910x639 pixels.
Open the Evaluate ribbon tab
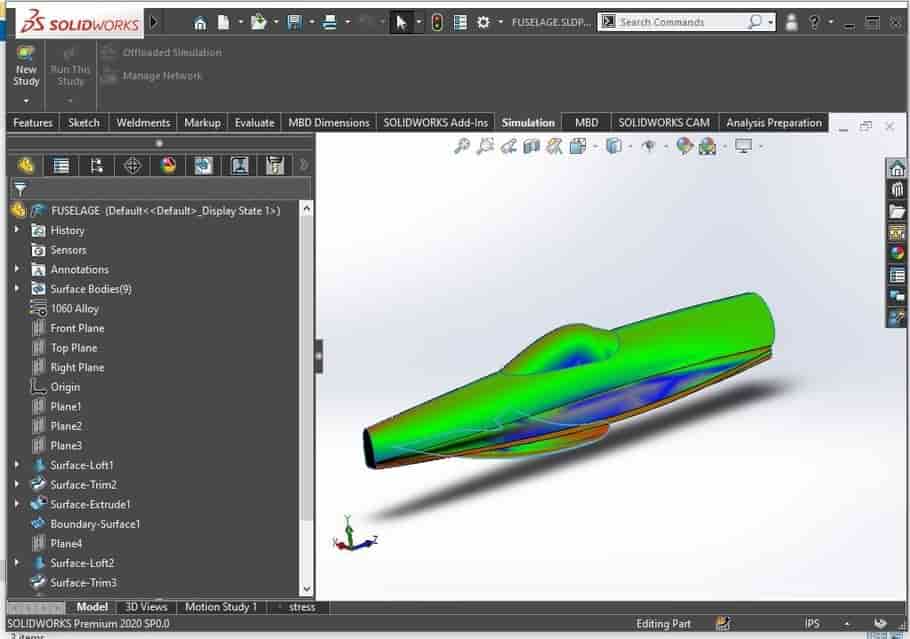[256, 122]
